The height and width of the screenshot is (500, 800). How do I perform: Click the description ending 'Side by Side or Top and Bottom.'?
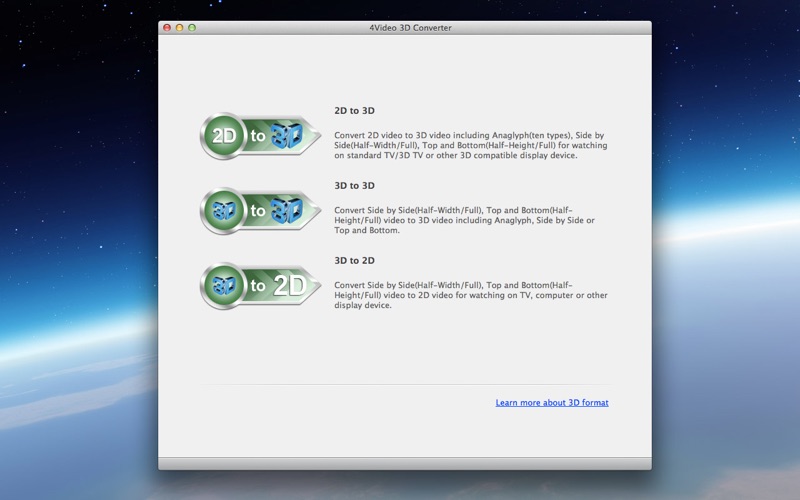(x=464, y=220)
